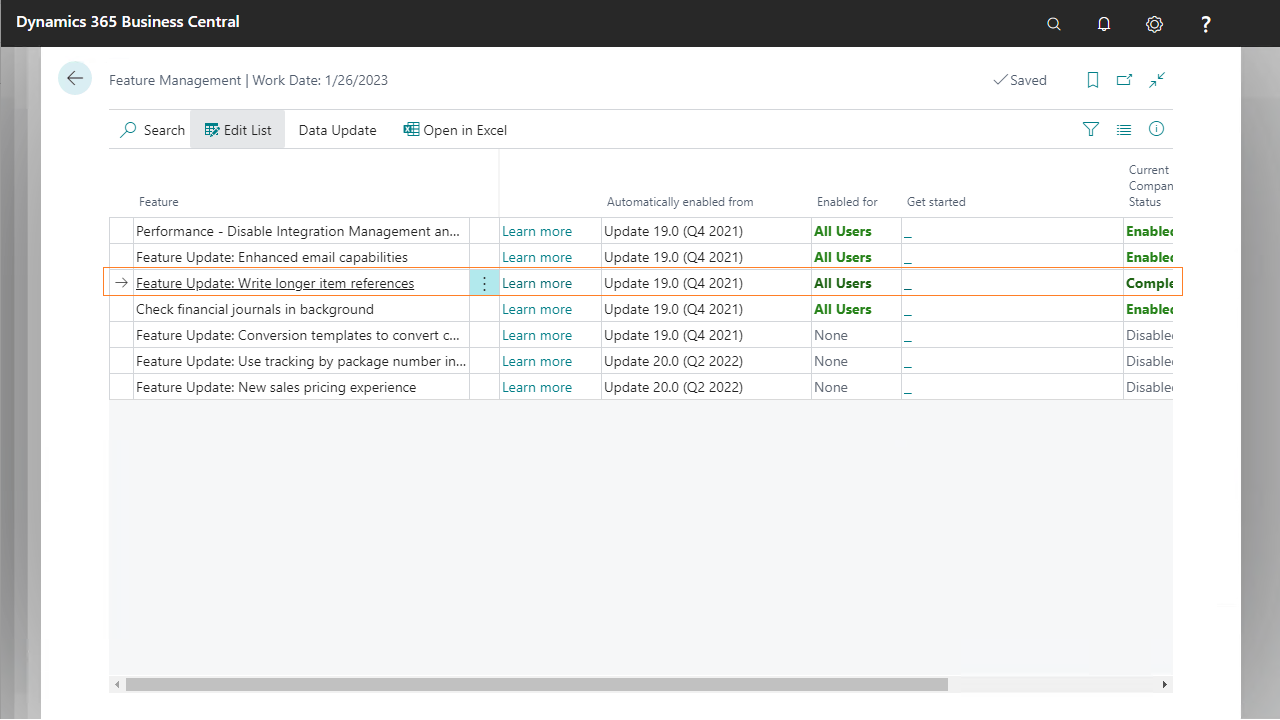Open settings gear menu
This screenshot has width=1280, height=720.
[1154, 24]
